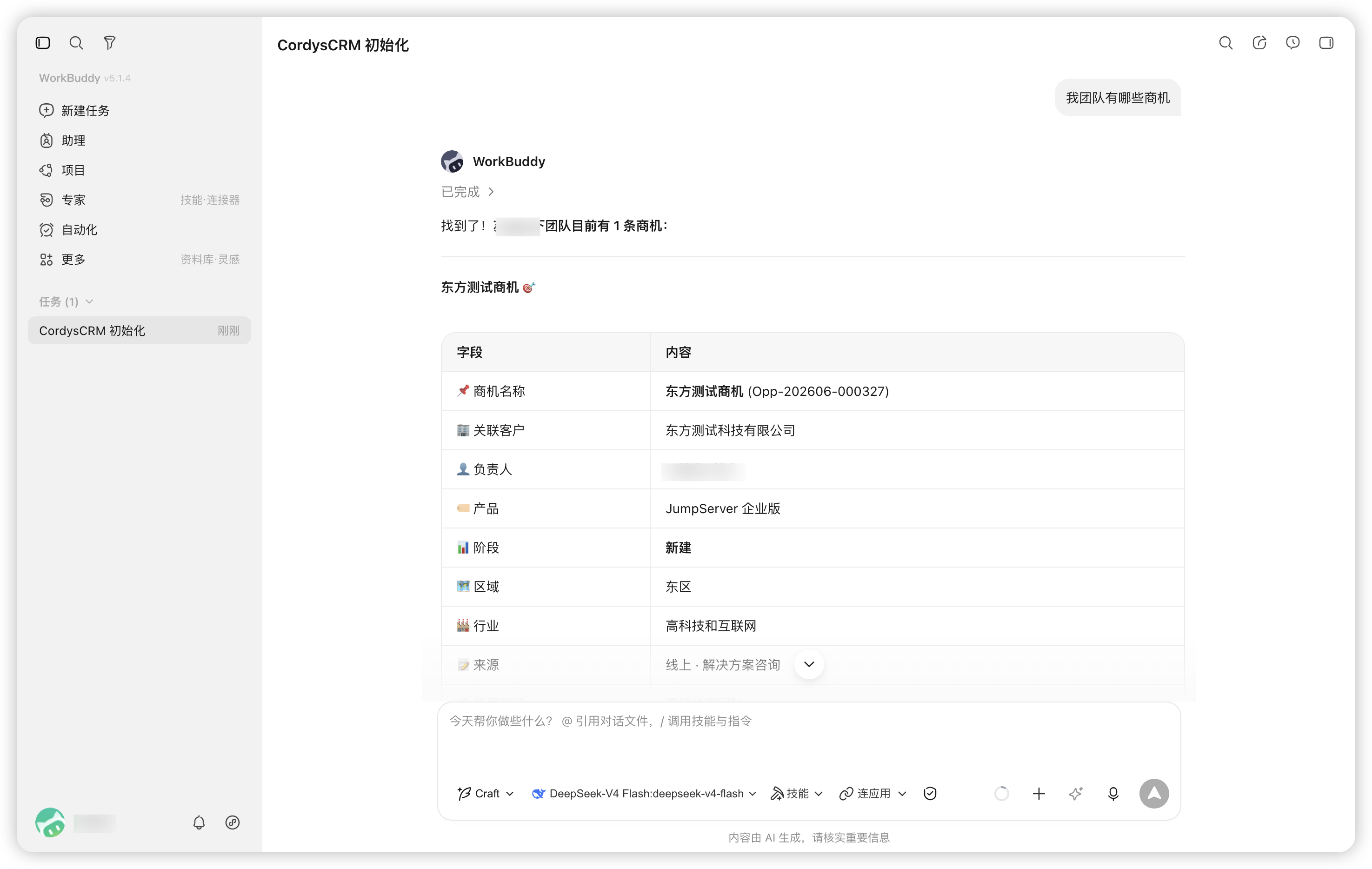
Task: Create a new task via 新建任务
Action: [74, 111]
